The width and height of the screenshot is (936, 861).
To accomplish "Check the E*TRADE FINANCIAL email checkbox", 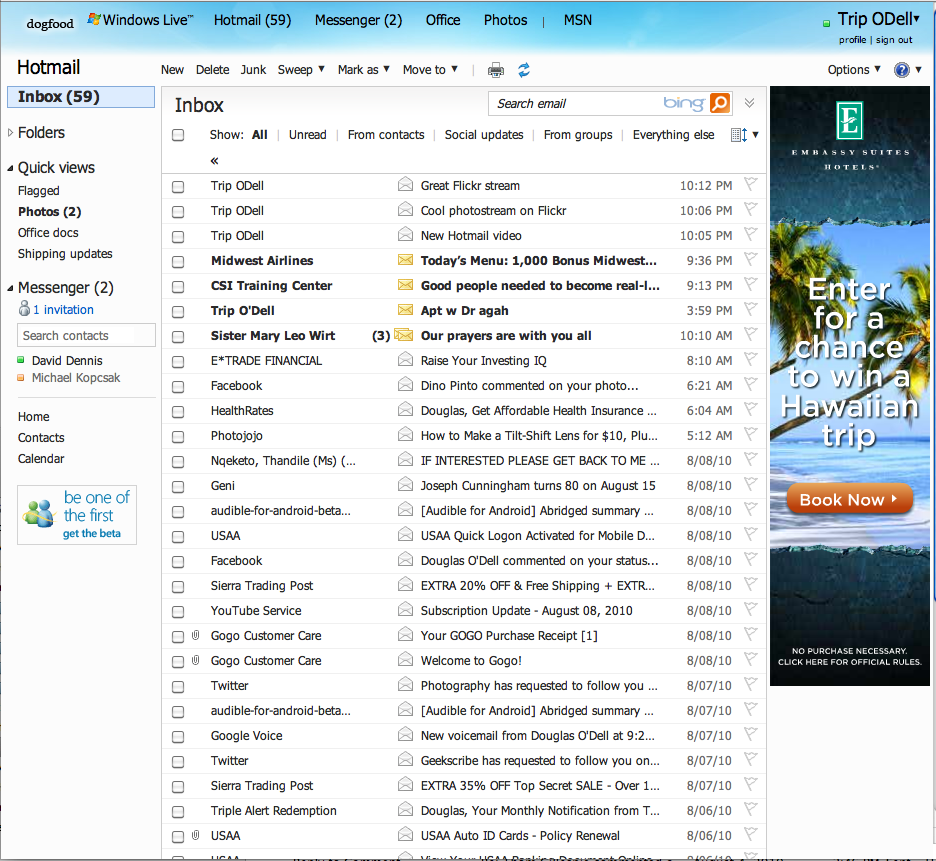I will point(178,362).
